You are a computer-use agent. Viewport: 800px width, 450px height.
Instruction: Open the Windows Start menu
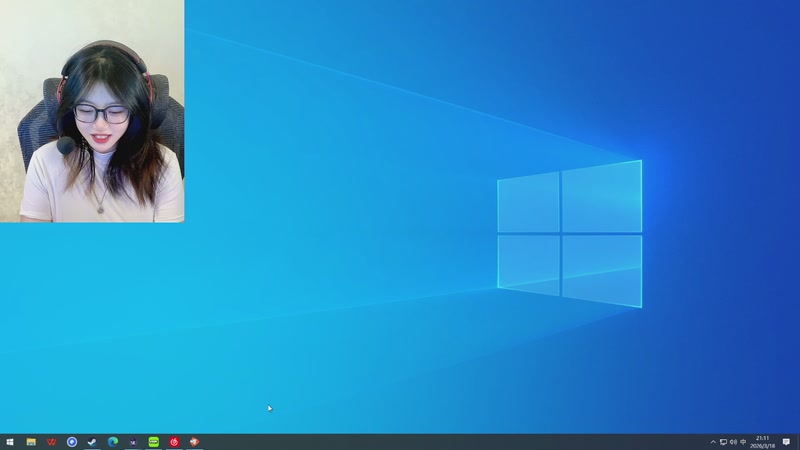click(x=10, y=442)
